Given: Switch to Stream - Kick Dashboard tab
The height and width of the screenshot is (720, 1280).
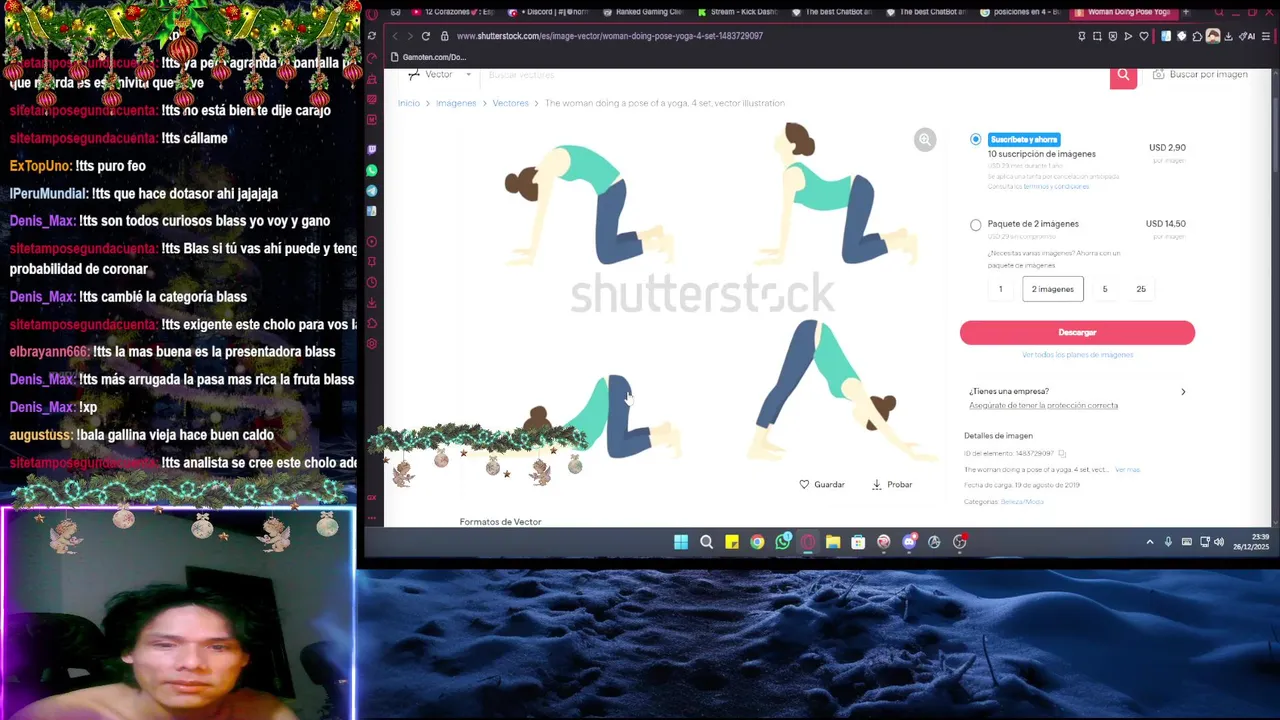Looking at the screenshot, I should (737, 12).
